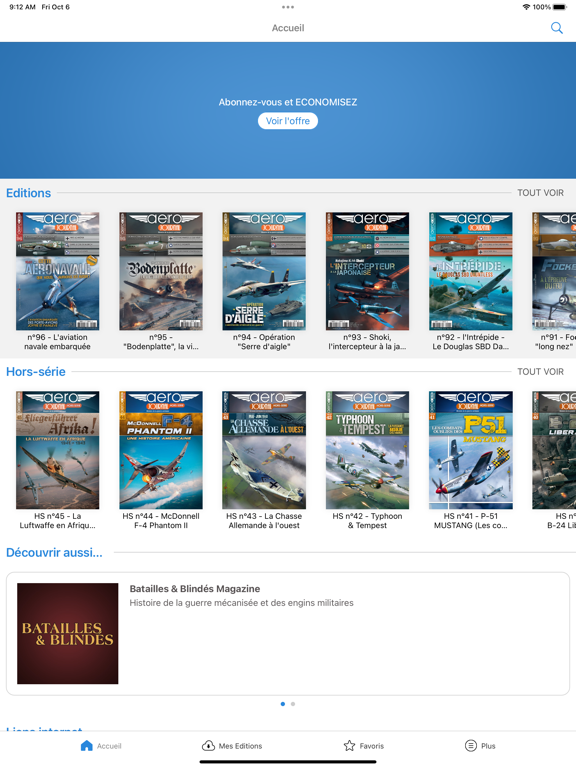576x768 pixels.
Task: Tap the Wi-Fi status icon
Action: pos(527,7)
